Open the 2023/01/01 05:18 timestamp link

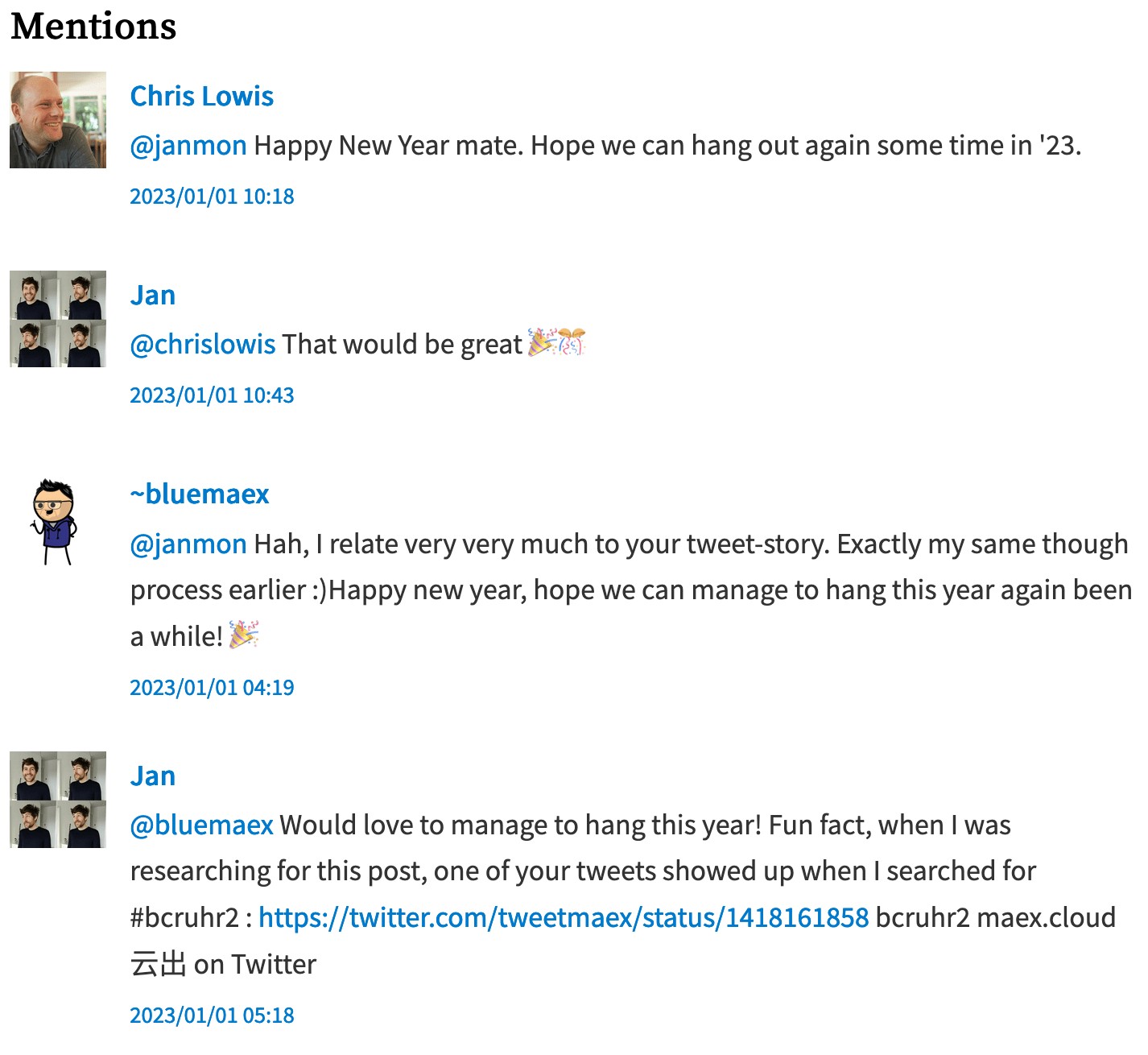coord(213,1016)
